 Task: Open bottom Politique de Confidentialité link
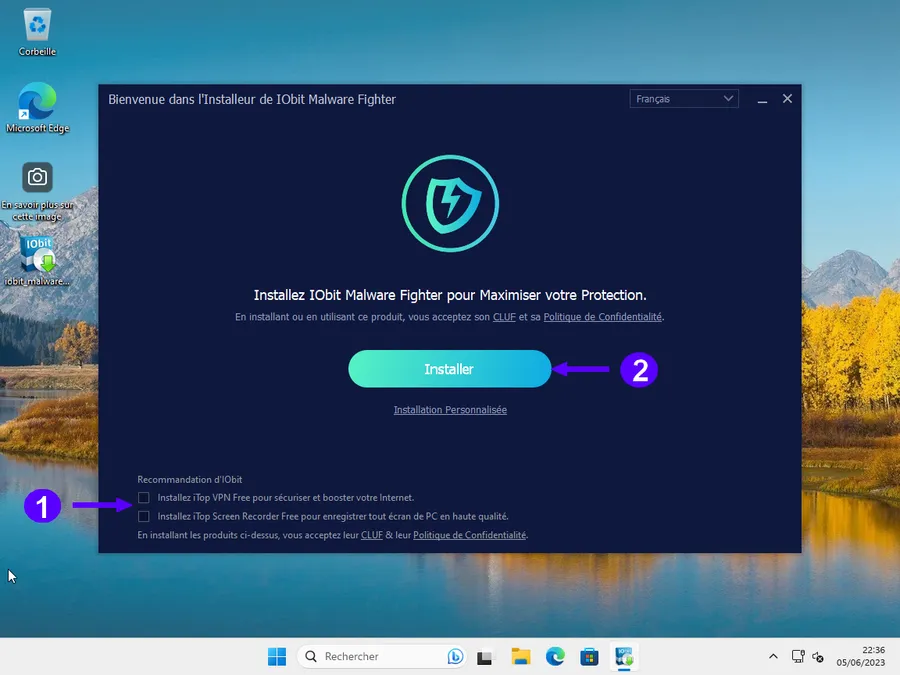point(470,535)
